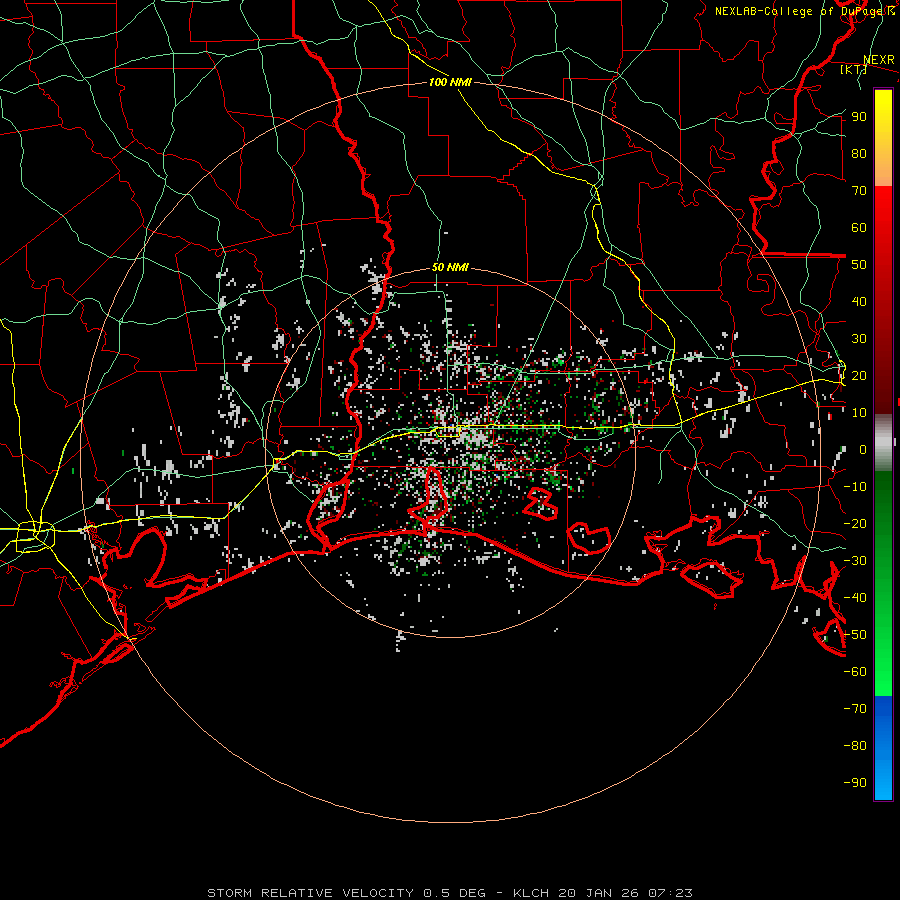Click the "-10" scale value
The image size is (900, 900).
[x=855, y=487]
